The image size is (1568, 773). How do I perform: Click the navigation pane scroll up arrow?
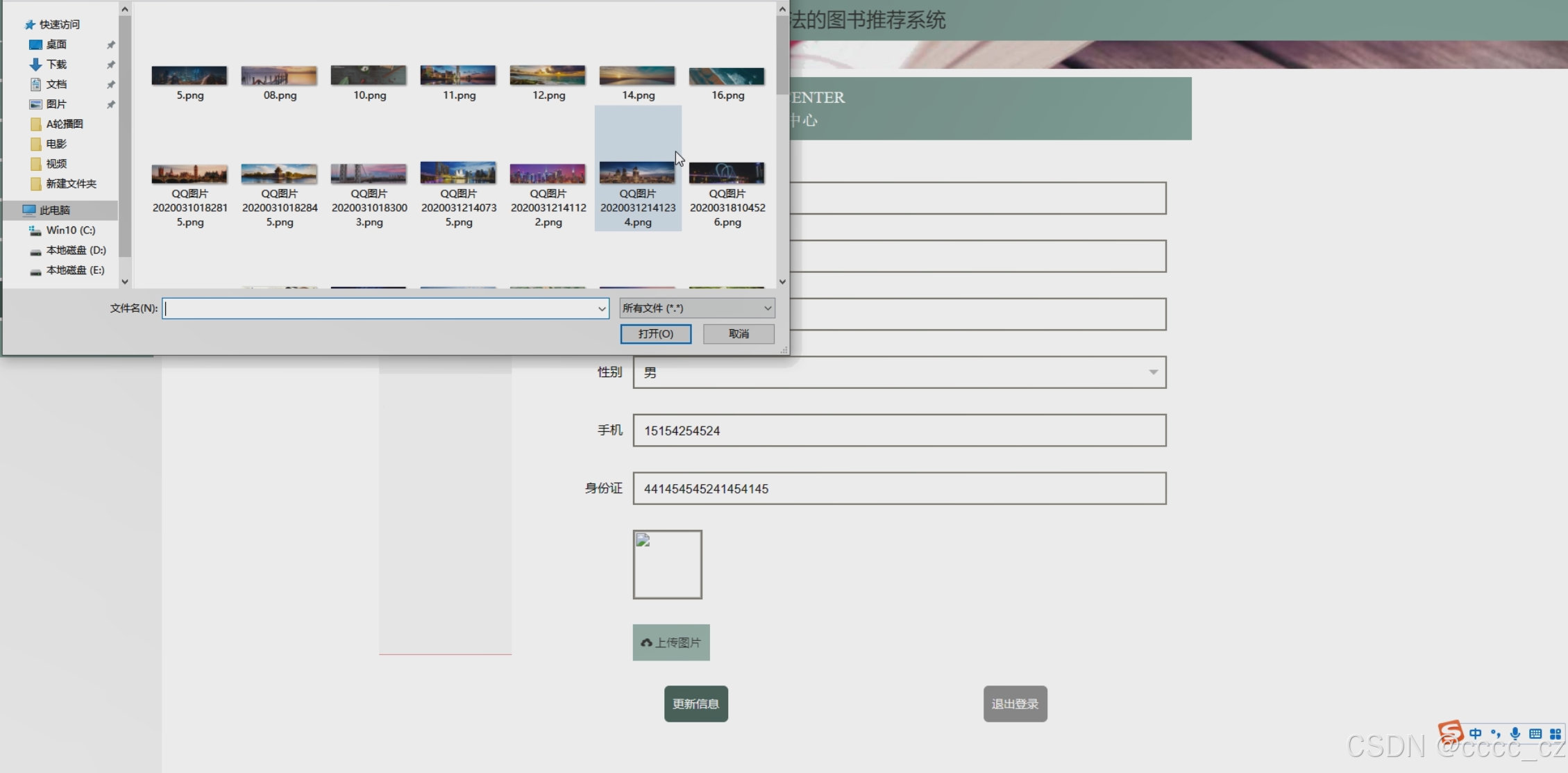[x=125, y=9]
